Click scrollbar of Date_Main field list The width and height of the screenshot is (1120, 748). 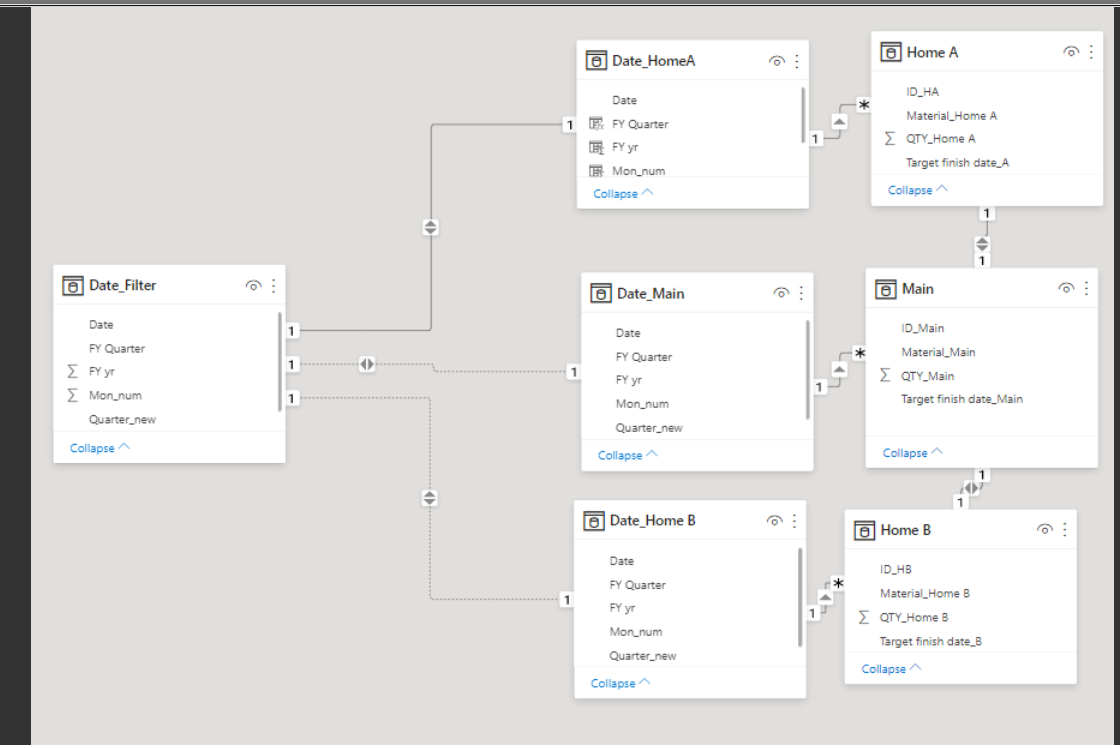pyautogui.click(x=808, y=369)
